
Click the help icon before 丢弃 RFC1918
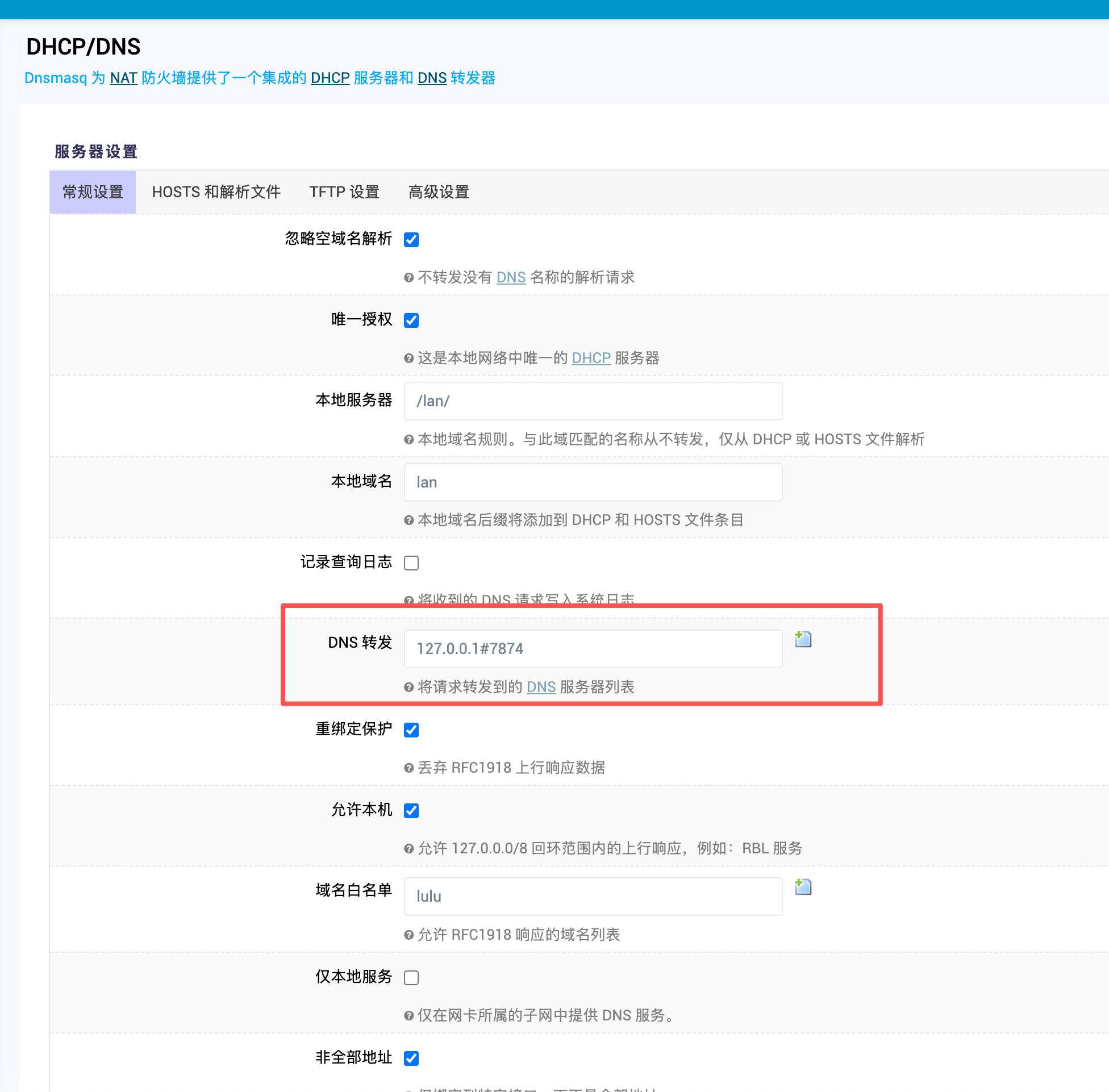coord(409,768)
